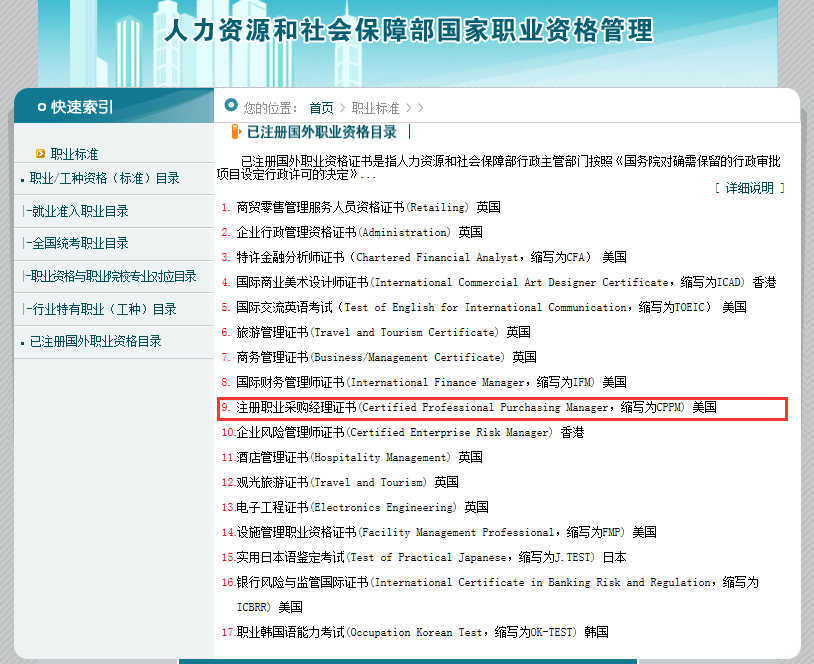Viewport: 814px width, 664px height.
Task: Click the 人力资源和社会保障部国家职业资格管理 banner title
Action: (409, 30)
